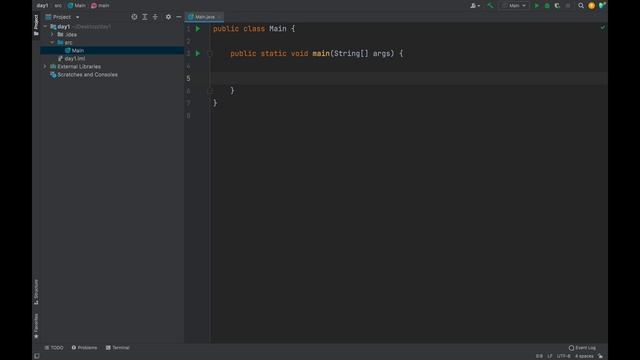The image size is (640, 360).
Task: Click main method in navigation breadcrumb
Action: [x=100, y=6]
